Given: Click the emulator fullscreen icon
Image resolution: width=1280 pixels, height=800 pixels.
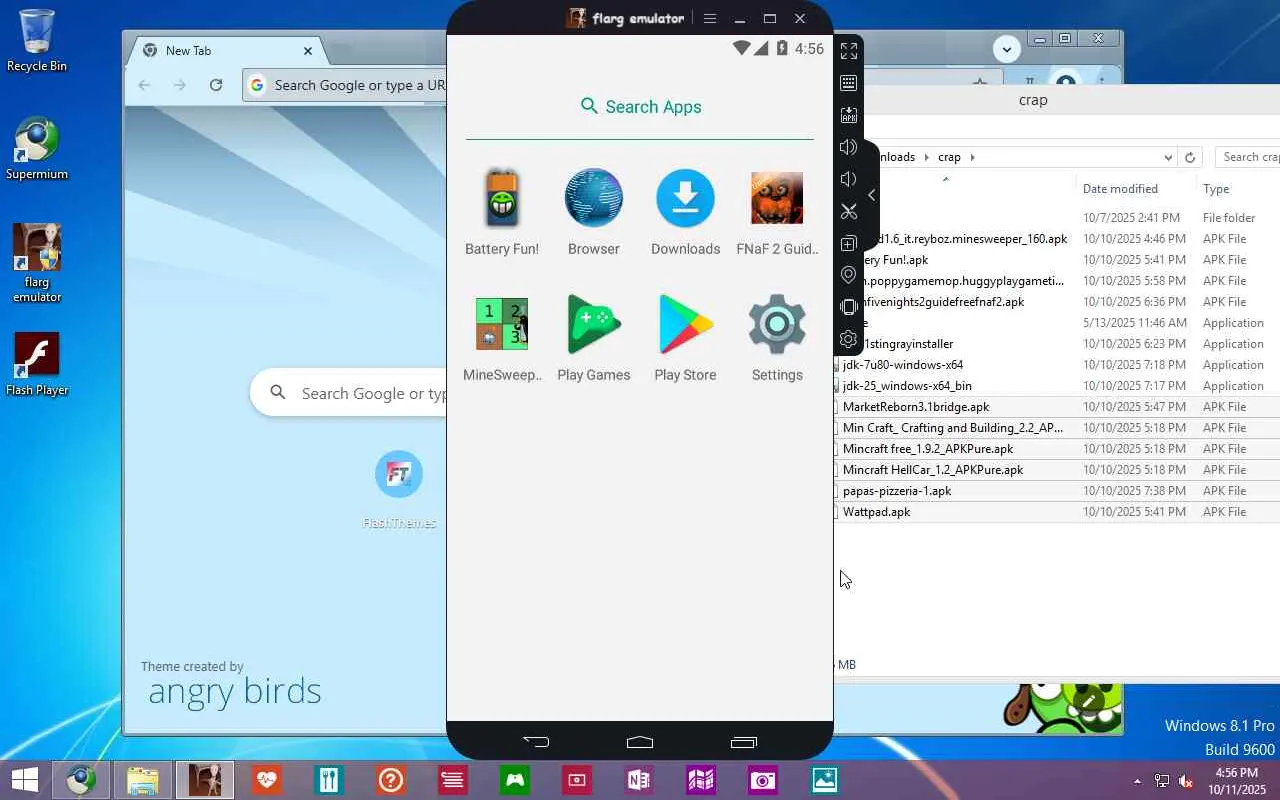Looking at the screenshot, I should (x=849, y=51).
